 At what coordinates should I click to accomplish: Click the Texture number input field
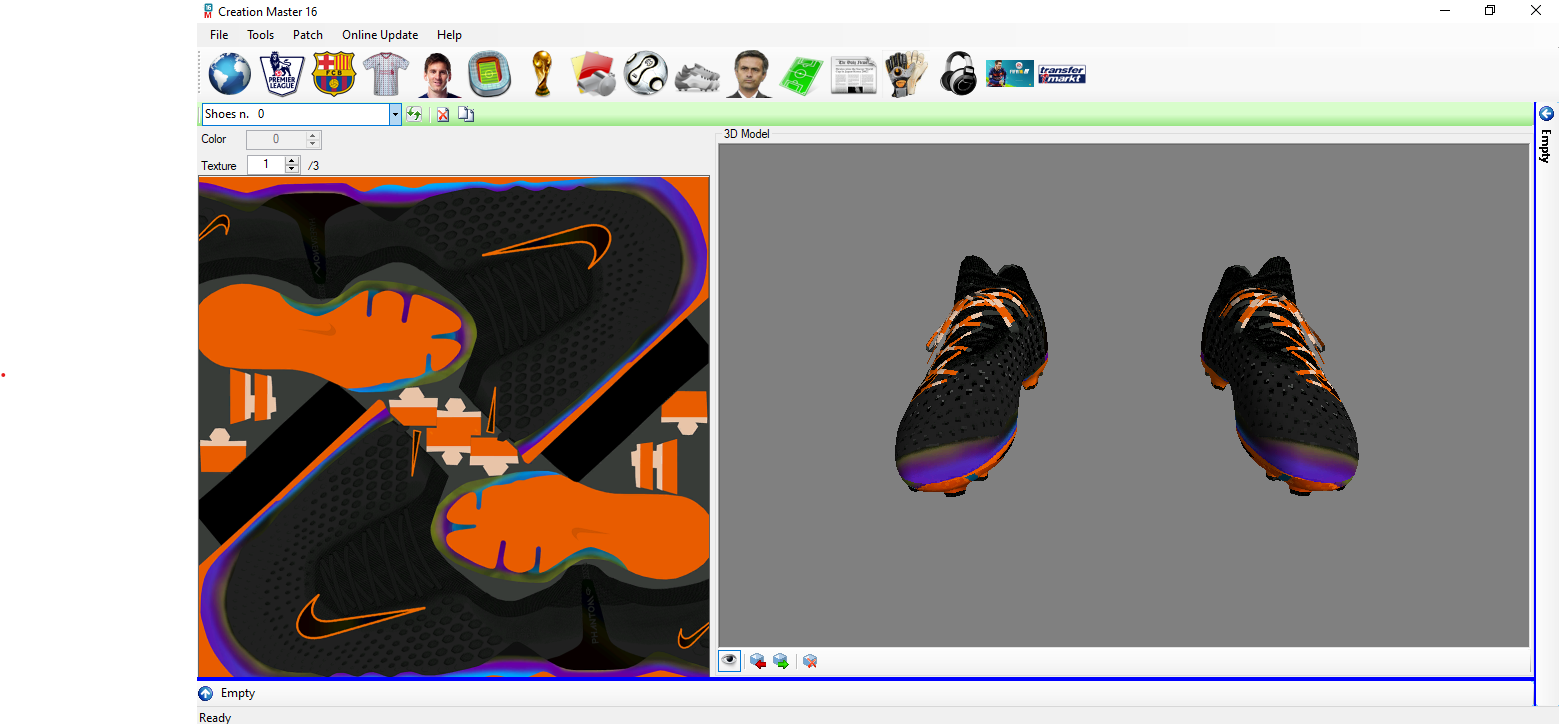266,164
